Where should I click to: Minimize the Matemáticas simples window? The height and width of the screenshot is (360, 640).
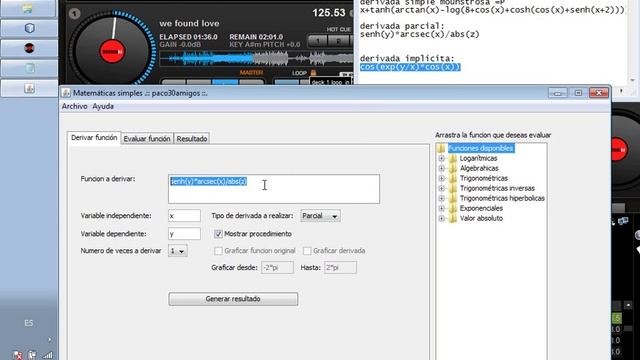tap(557, 93)
